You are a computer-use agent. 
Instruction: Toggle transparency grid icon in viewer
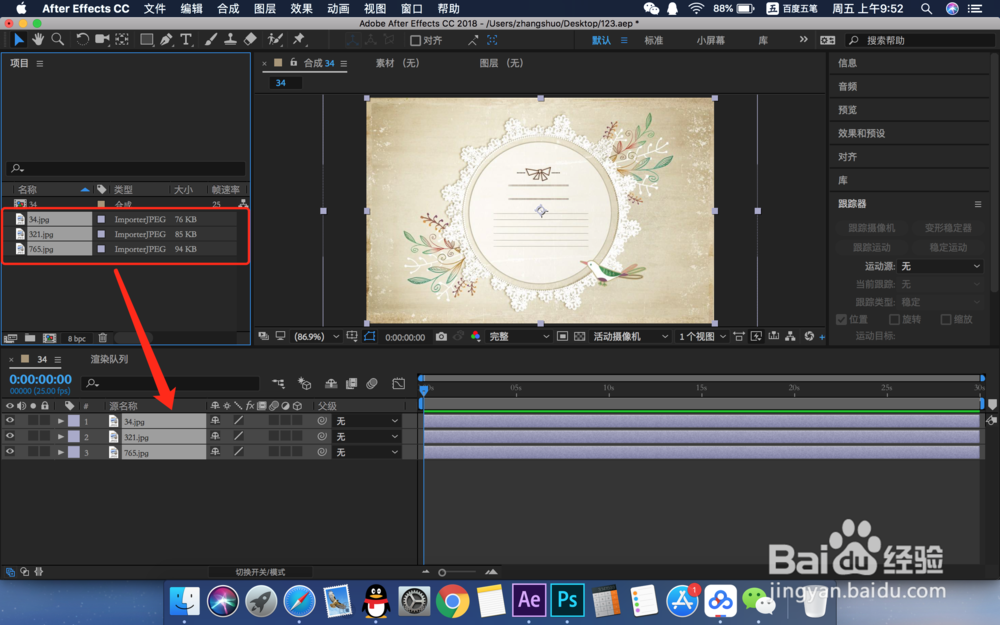tap(579, 336)
